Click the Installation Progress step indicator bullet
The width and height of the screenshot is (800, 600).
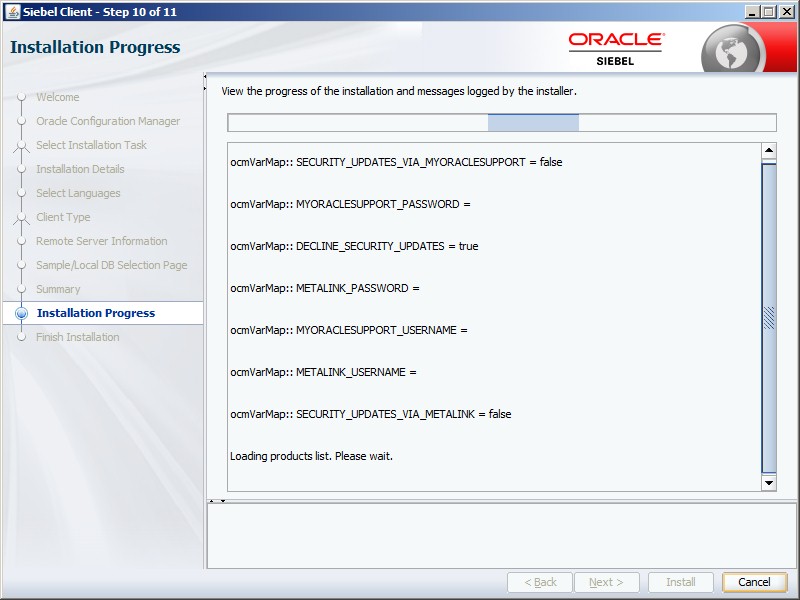(x=22, y=313)
